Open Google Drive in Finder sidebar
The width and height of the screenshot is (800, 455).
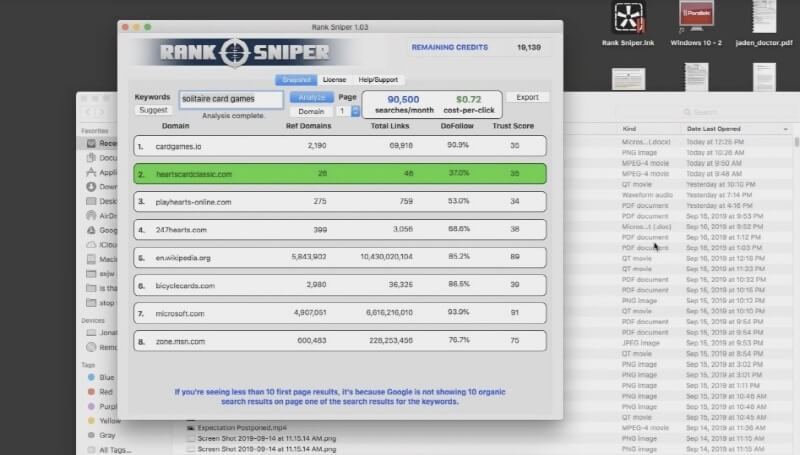(x=101, y=230)
